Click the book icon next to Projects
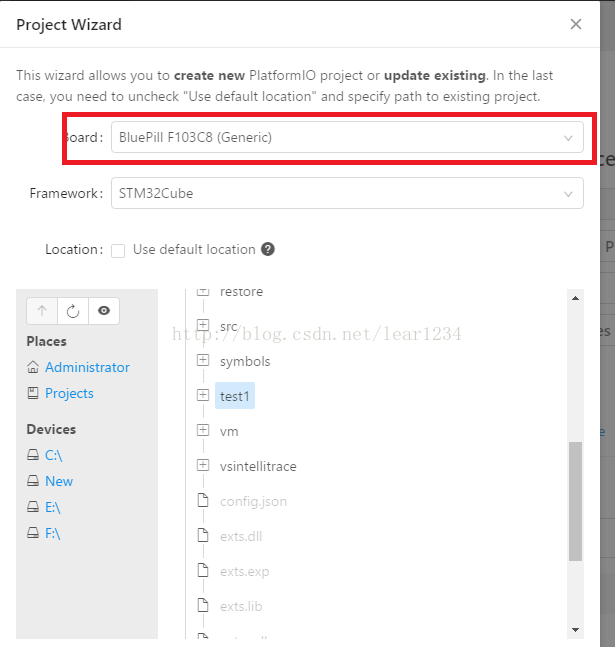The image size is (615, 647). point(33,393)
